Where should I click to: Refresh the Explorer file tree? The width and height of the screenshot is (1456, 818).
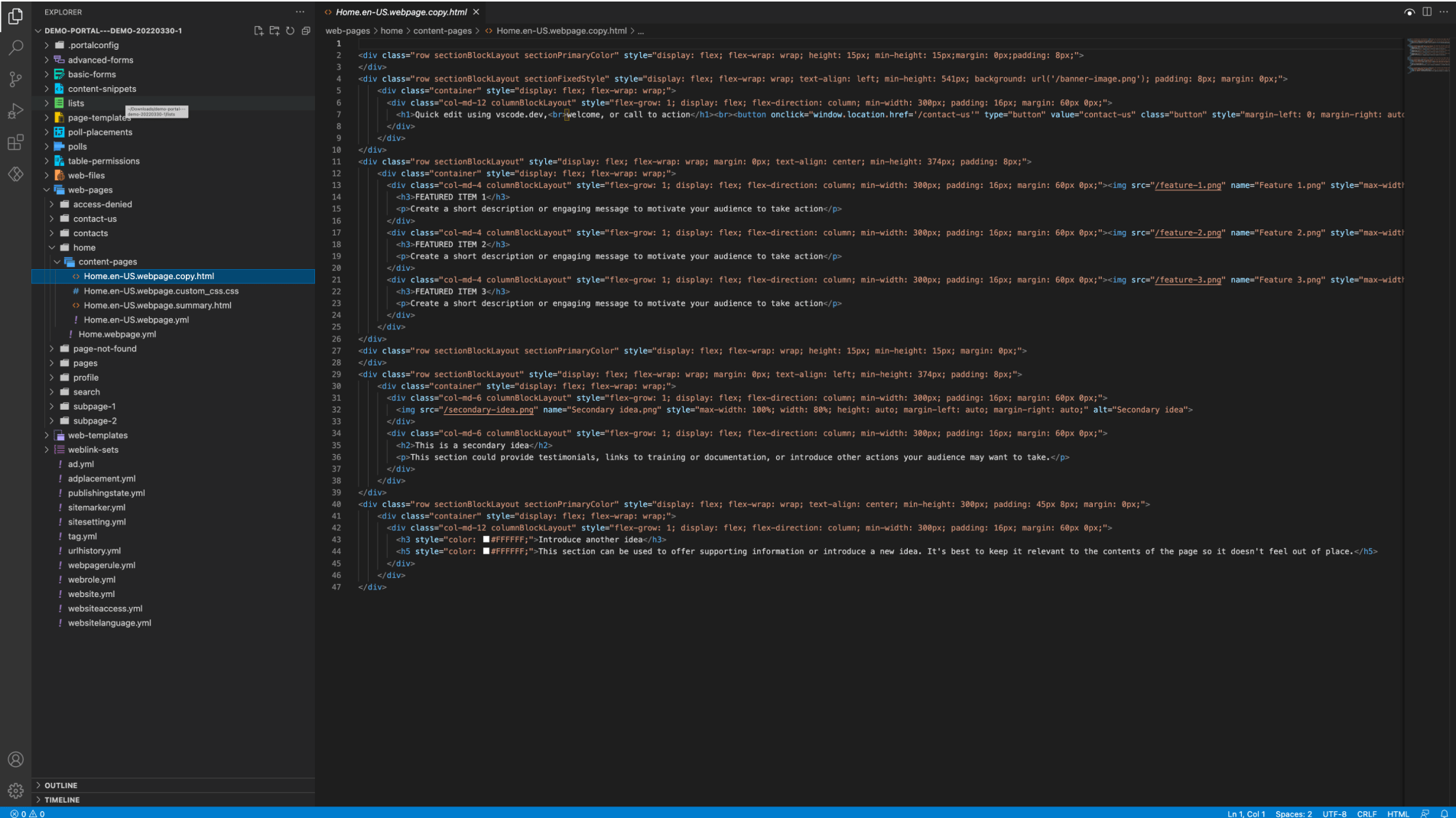[290, 31]
